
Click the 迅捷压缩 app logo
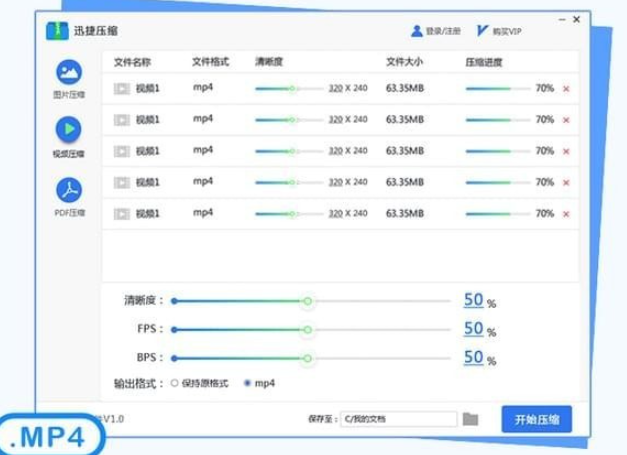click(x=57, y=31)
